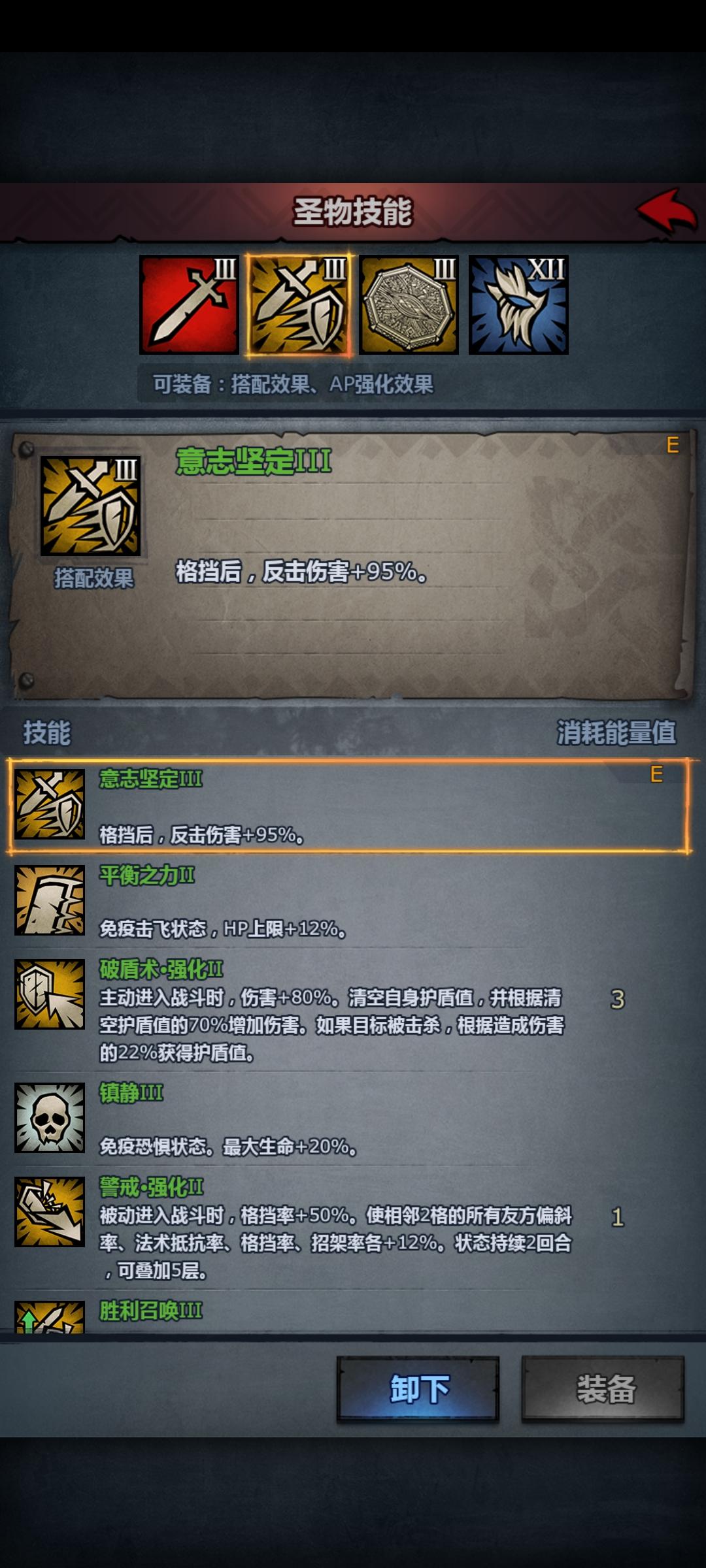Tap the large 意志坚定III detail icon
The height and width of the screenshot is (1568, 706).
click(90, 506)
